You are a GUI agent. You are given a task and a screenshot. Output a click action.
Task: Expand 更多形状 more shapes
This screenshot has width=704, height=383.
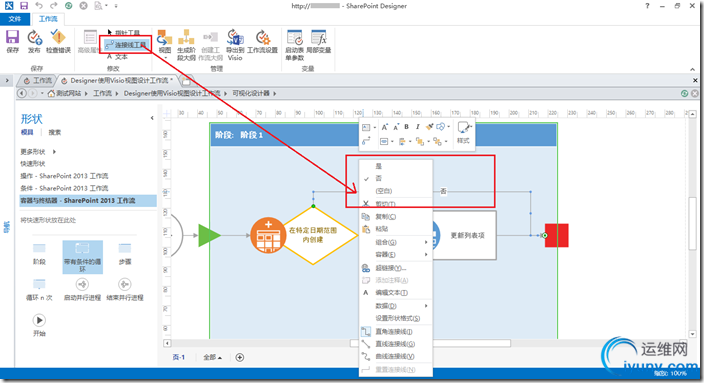click(38, 152)
